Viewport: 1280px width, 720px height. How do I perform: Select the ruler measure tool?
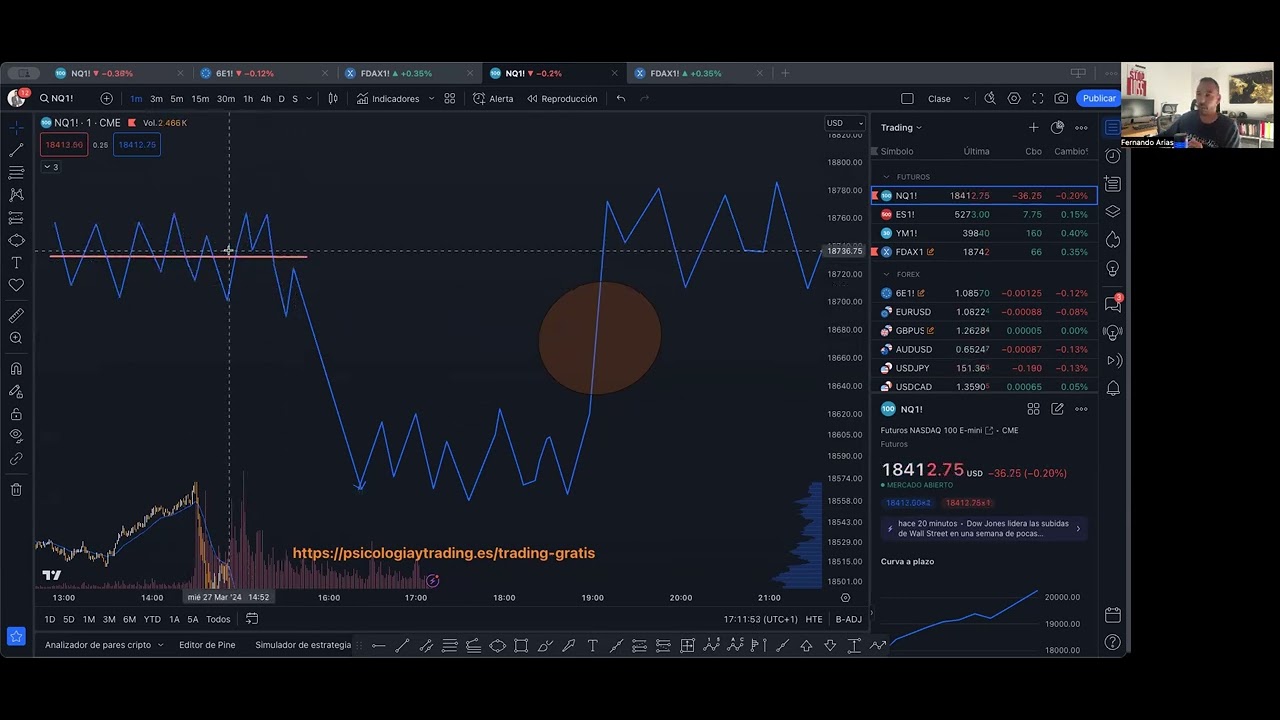(x=16, y=316)
